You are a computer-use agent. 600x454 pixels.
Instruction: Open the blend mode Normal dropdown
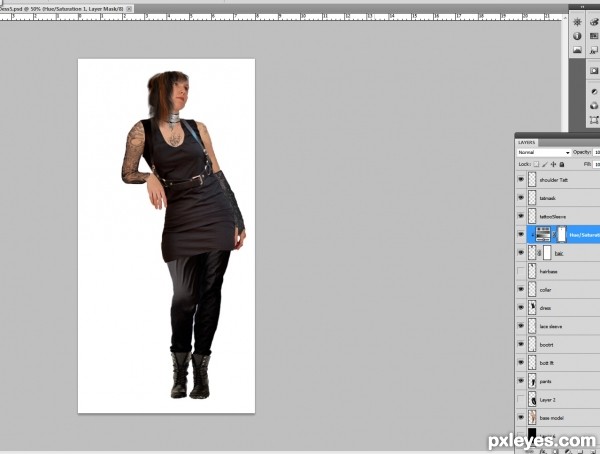(x=543, y=152)
